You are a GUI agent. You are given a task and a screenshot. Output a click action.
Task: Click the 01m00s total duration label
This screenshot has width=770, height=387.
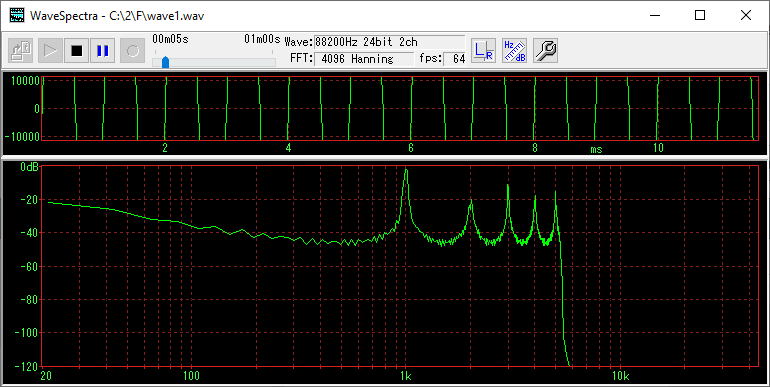[x=262, y=39]
